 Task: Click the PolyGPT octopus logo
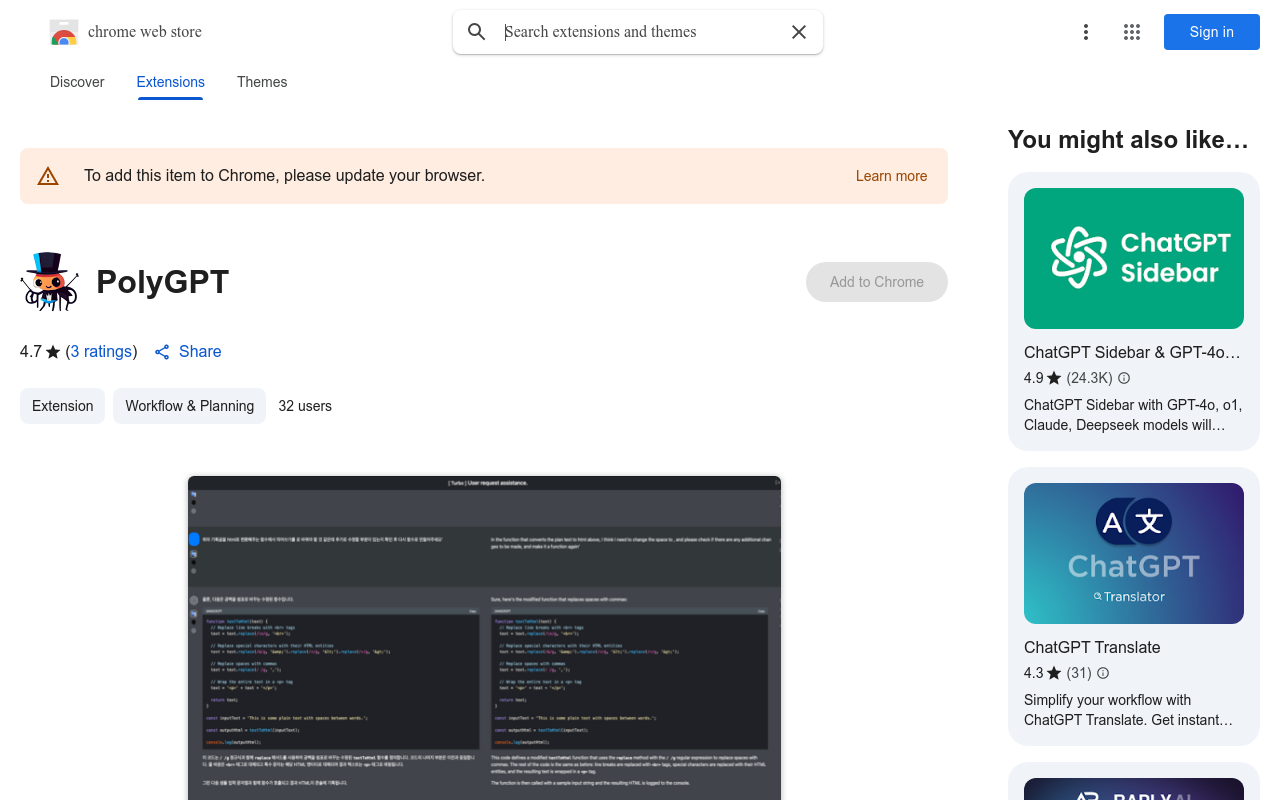pyautogui.click(x=49, y=281)
